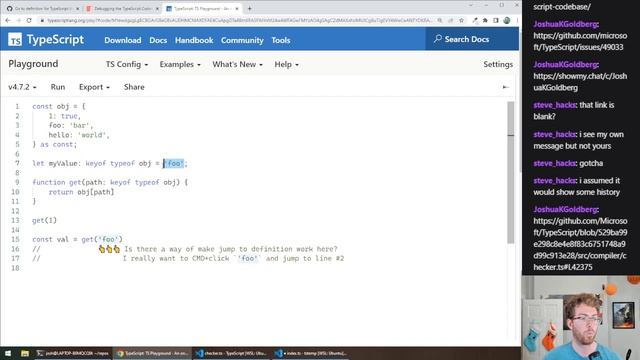Click the selected 'foo' string on line 7
Viewport: 640px width, 360px height.
point(174,163)
